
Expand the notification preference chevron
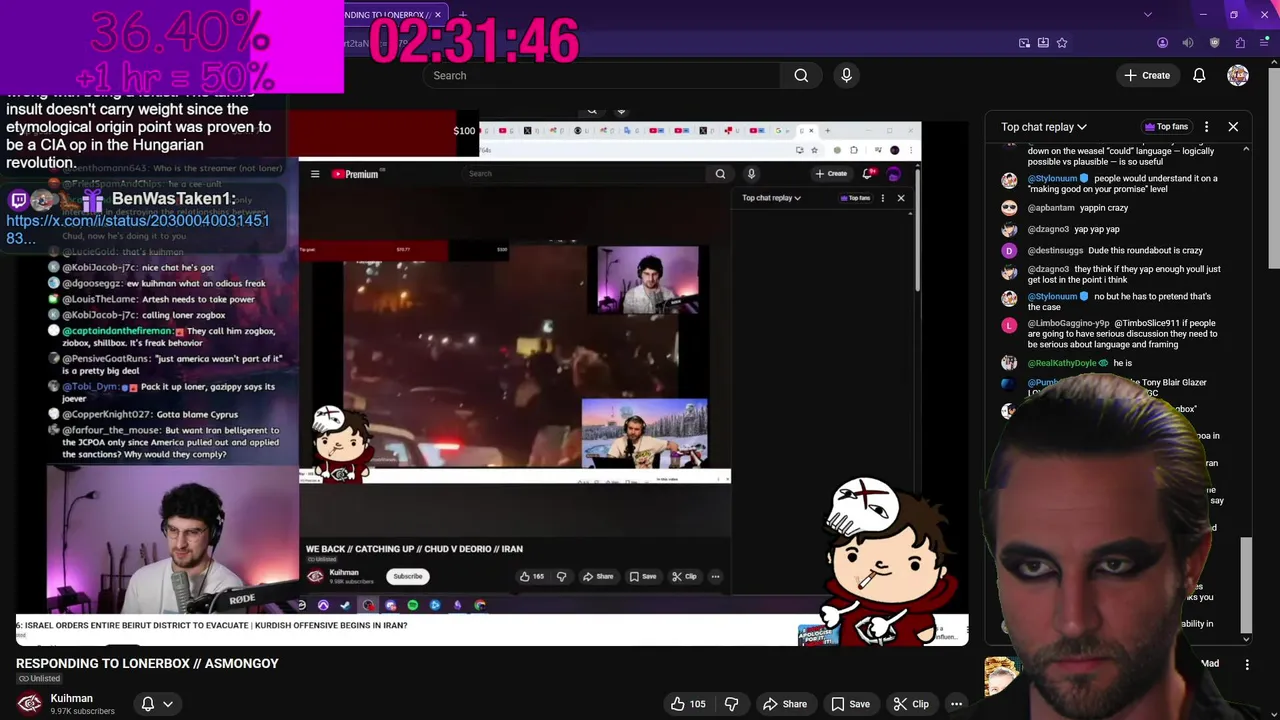pos(168,704)
